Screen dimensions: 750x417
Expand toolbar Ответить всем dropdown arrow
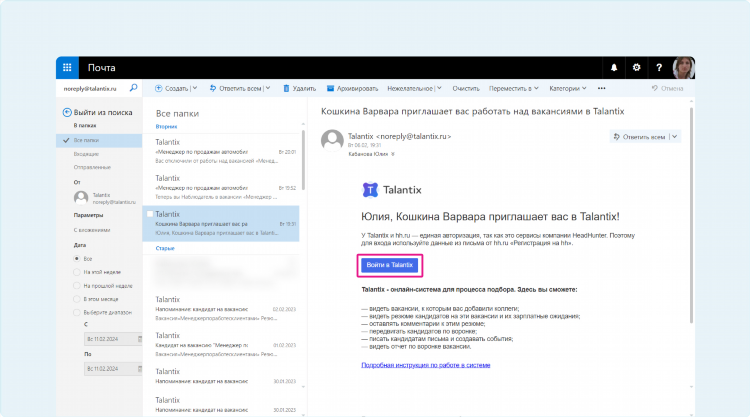click(268, 88)
